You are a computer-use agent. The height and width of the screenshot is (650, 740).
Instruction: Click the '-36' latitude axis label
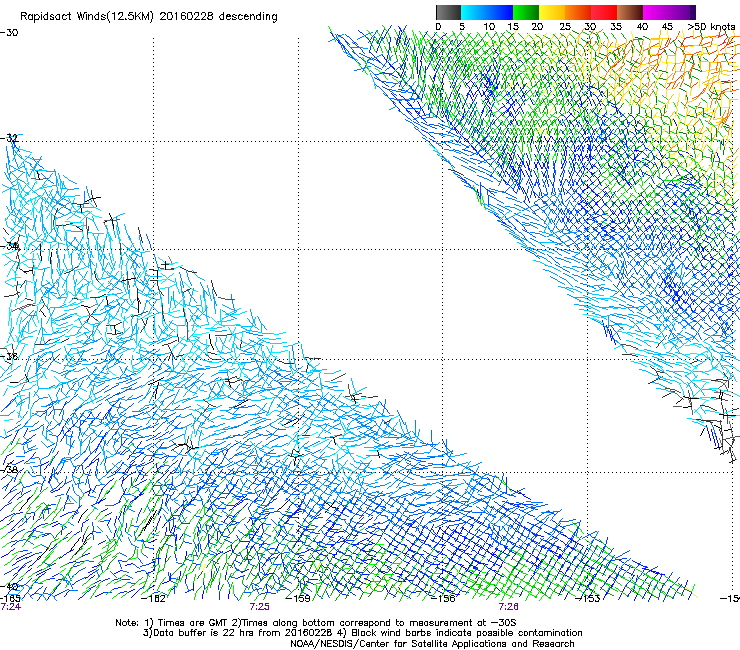pyautogui.click(x=9, y=356)
